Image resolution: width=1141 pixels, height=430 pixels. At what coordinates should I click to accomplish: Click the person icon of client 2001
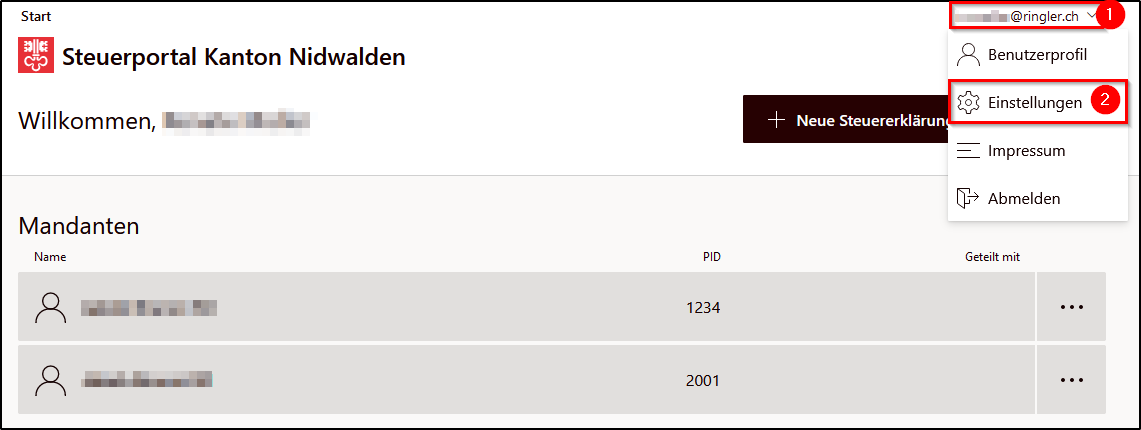[51, 380]
